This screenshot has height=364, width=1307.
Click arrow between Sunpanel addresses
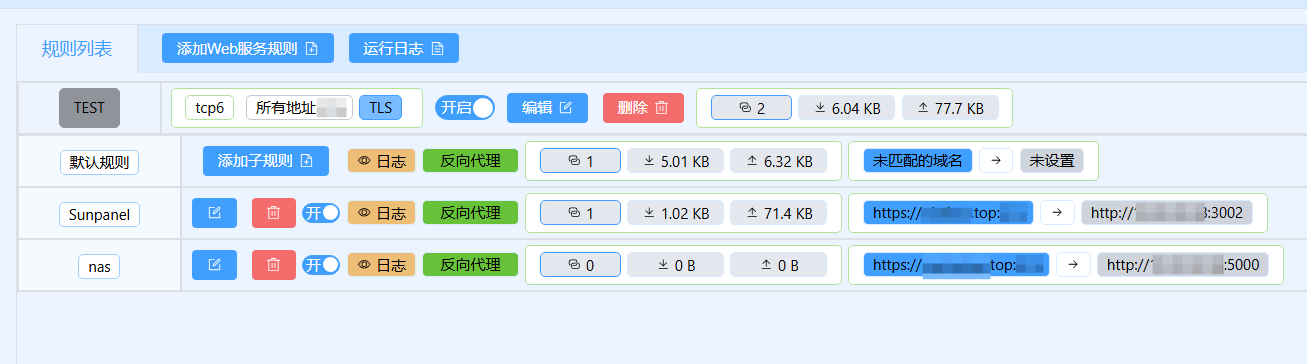[x=1058, y=213]
